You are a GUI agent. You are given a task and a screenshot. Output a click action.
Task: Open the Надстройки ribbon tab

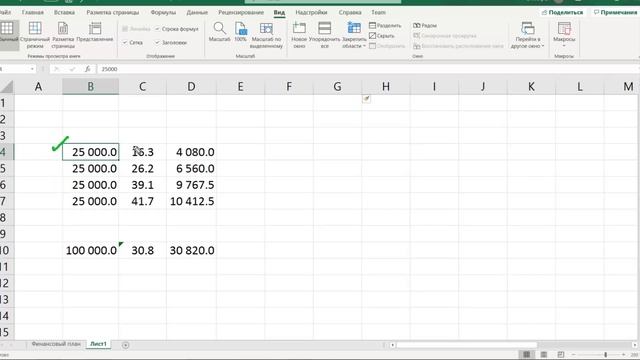(311, 13)
